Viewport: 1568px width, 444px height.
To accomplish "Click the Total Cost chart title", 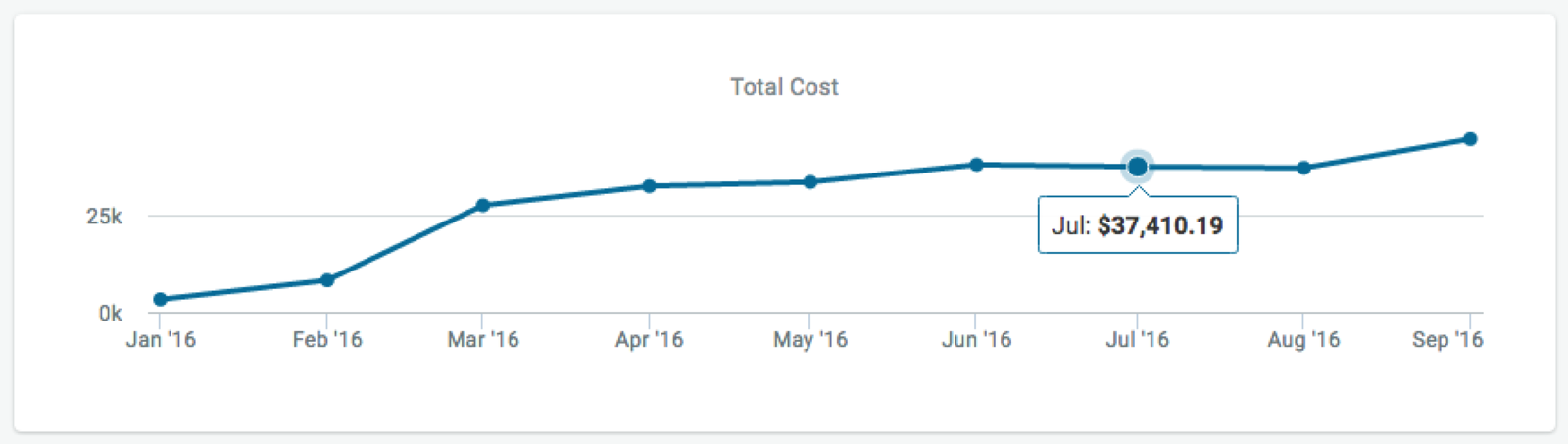I will (784, 87).
